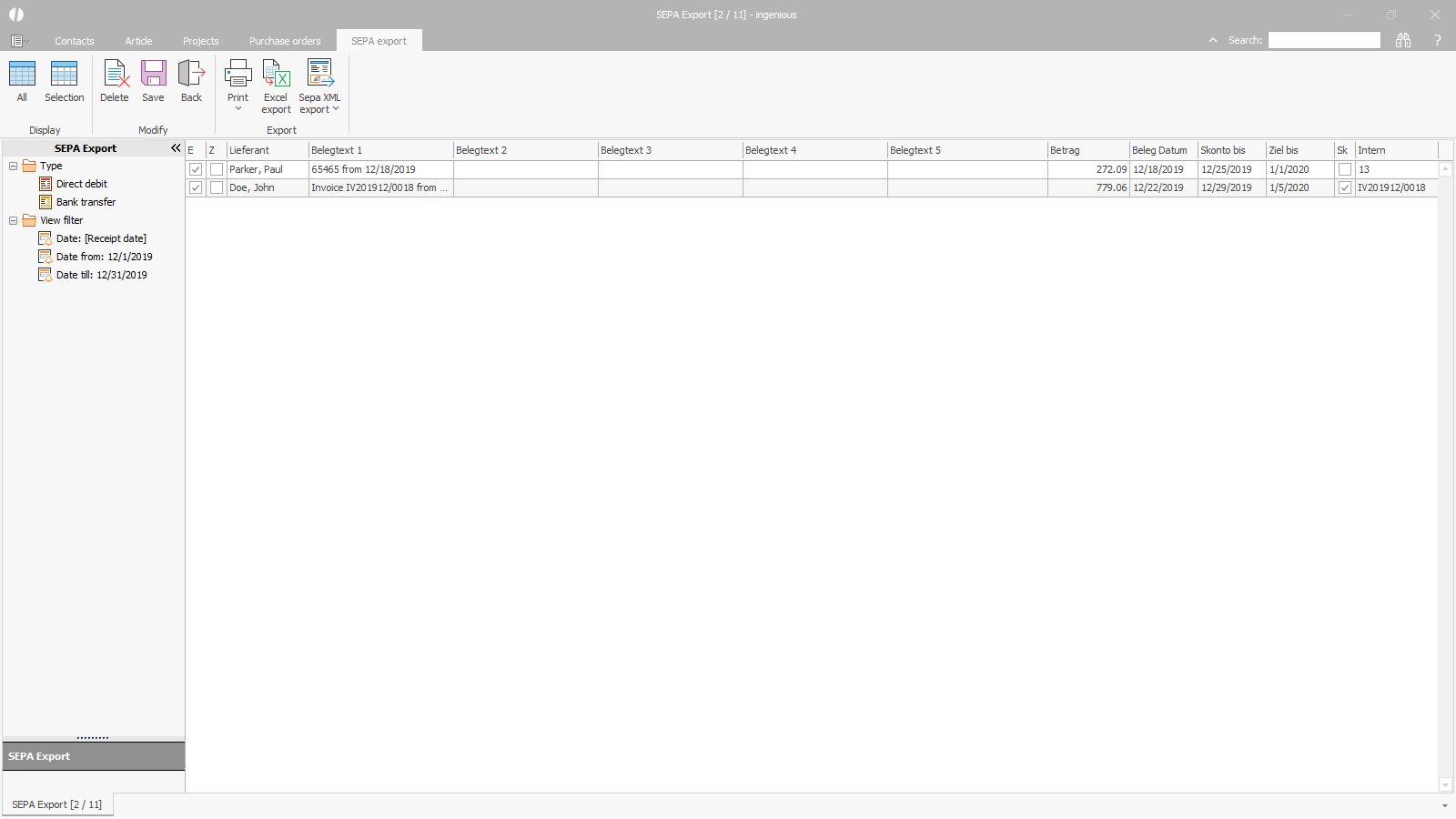Click the Delete icon in ribbon
This screenshot has width=1456, height=819.
(x=115, y=74)
